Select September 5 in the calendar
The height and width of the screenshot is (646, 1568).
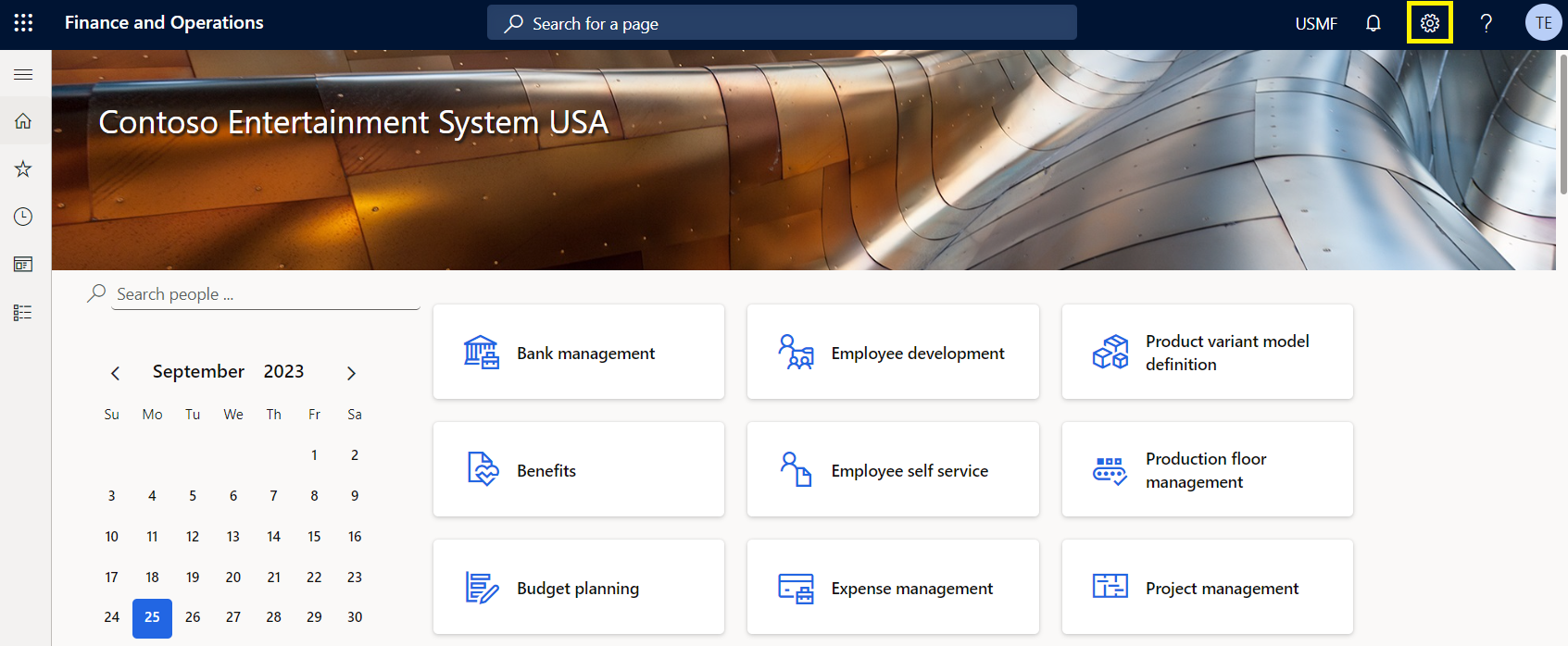coord(193,496)
